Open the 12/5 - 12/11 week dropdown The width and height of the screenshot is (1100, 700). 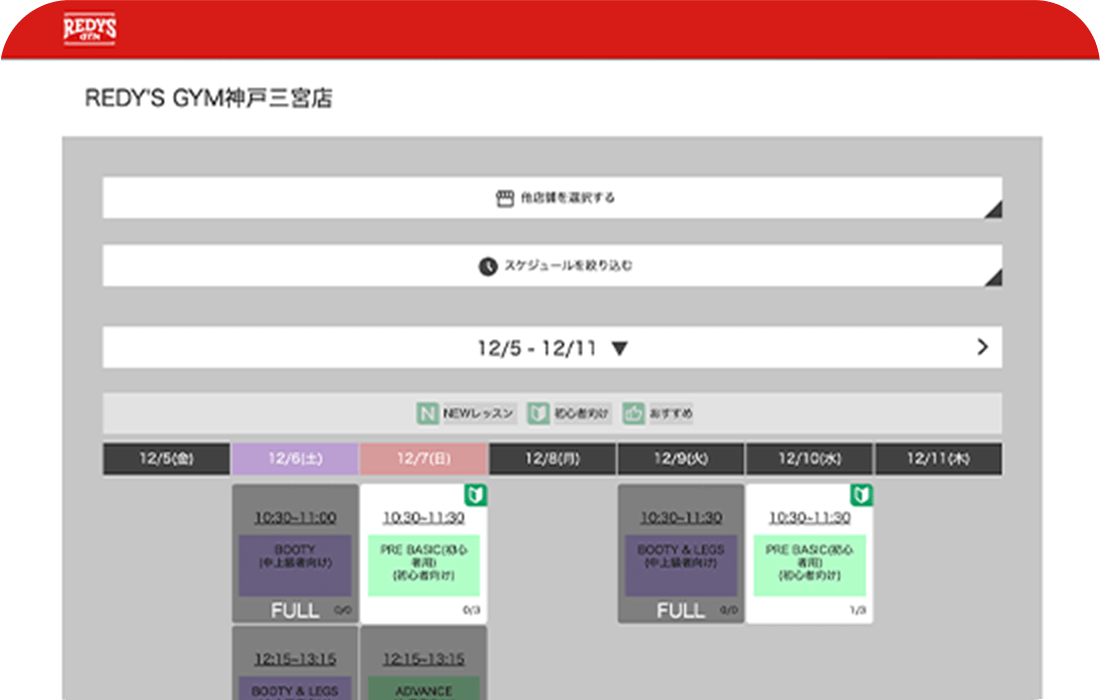point(552,348)
